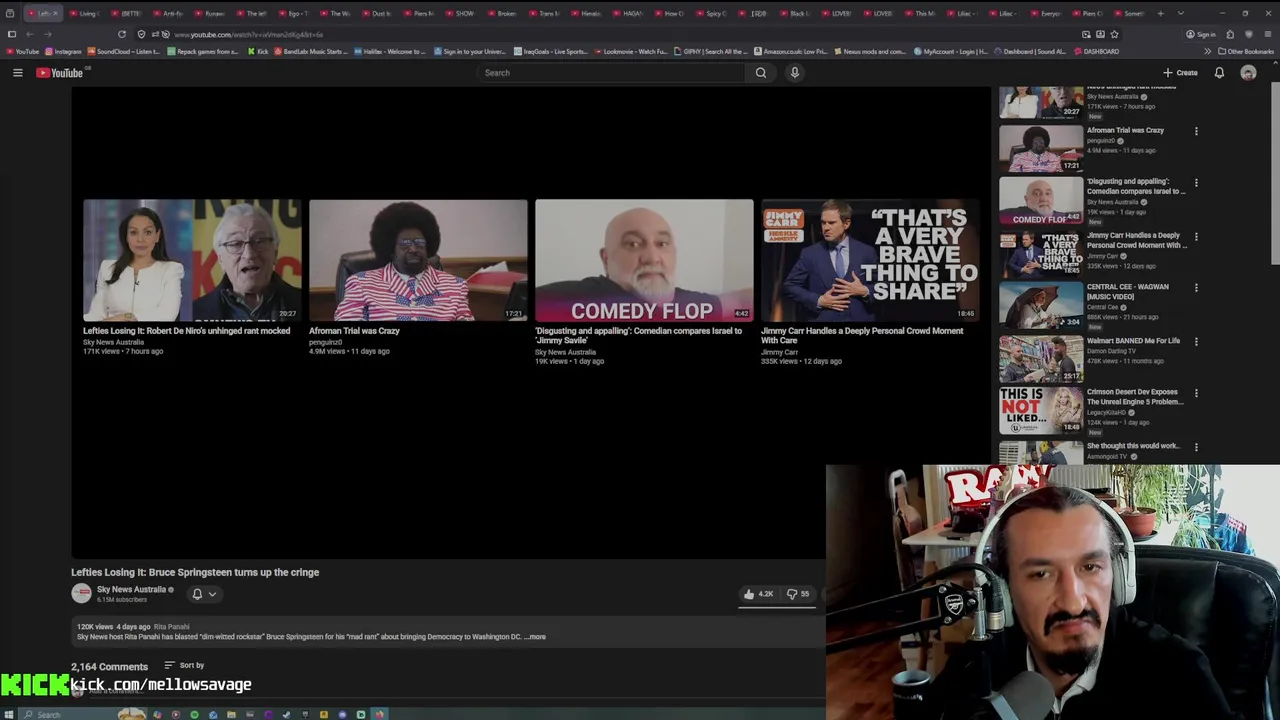Image resolution: width=1280 pixels, height=720 pixels.
Task: Click the page vertical scrollbar
Action: pos(1275,175)
